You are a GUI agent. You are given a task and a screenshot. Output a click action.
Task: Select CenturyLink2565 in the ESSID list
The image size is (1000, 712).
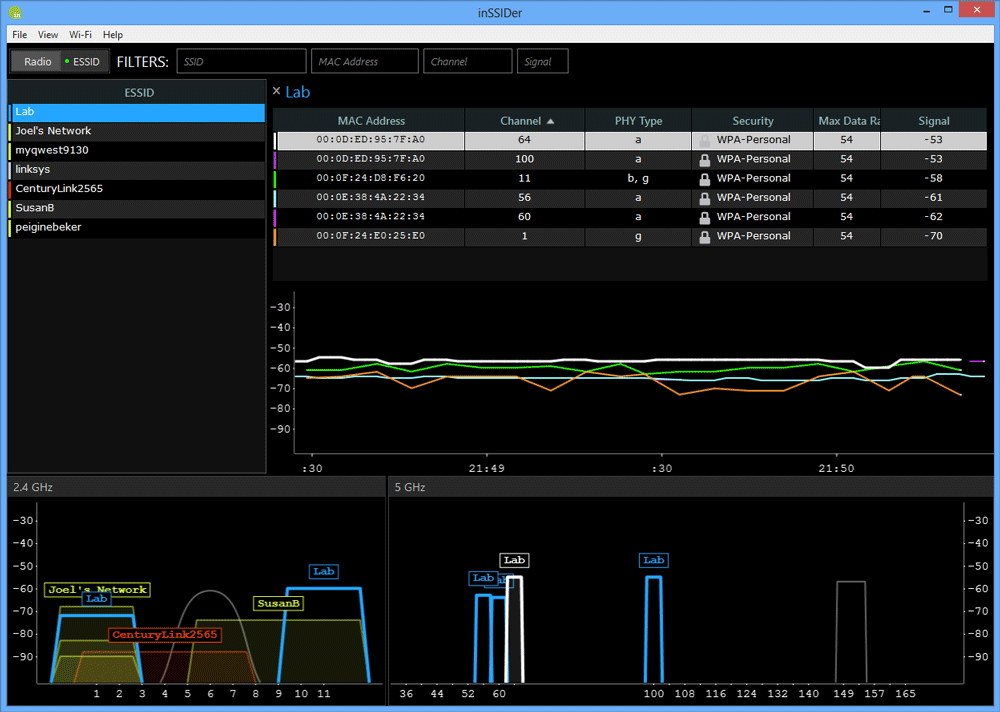(59, 189)
